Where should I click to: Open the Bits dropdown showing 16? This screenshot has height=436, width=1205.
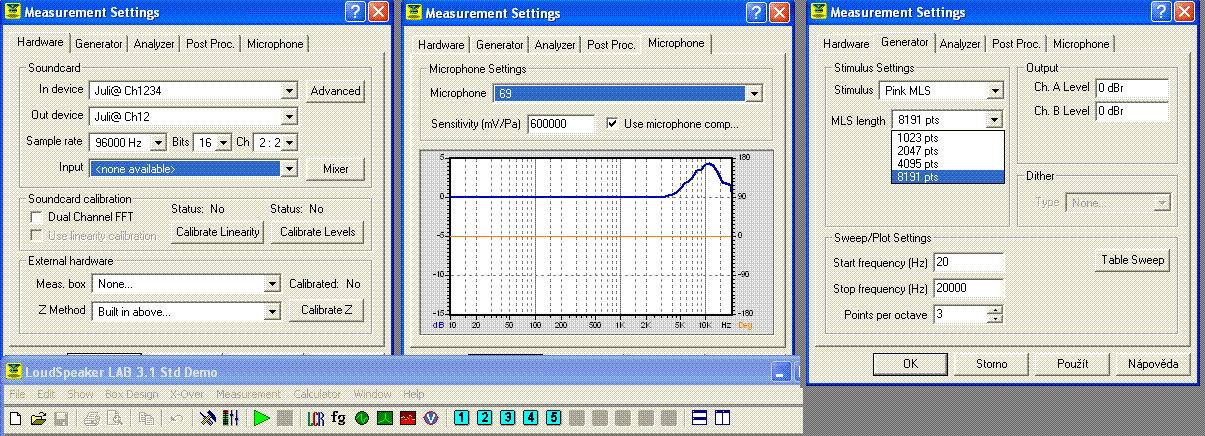click(224, 142)
